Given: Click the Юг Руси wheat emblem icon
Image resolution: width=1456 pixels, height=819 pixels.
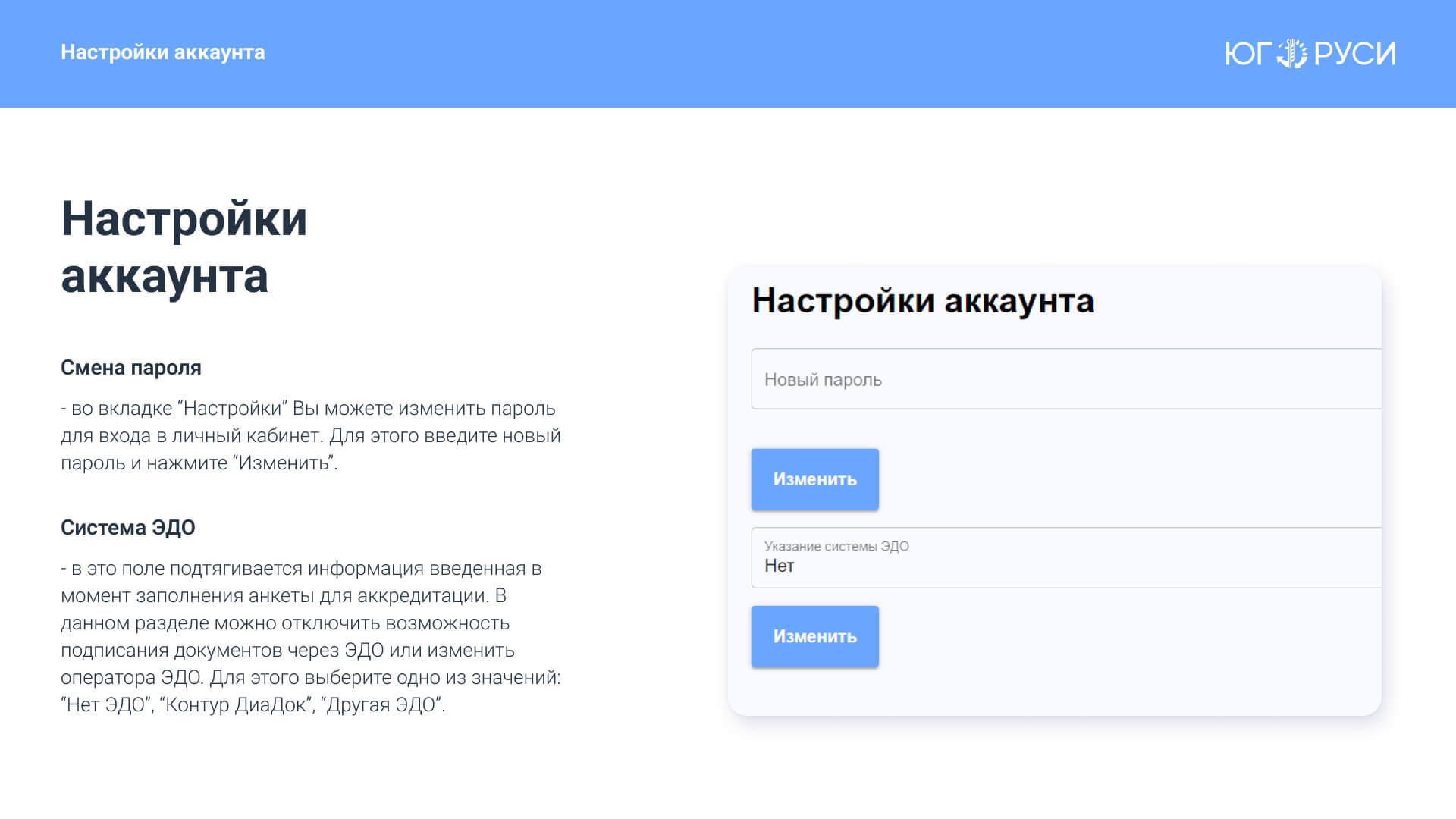Looking at the screenshot, I should coord(1291,53).
